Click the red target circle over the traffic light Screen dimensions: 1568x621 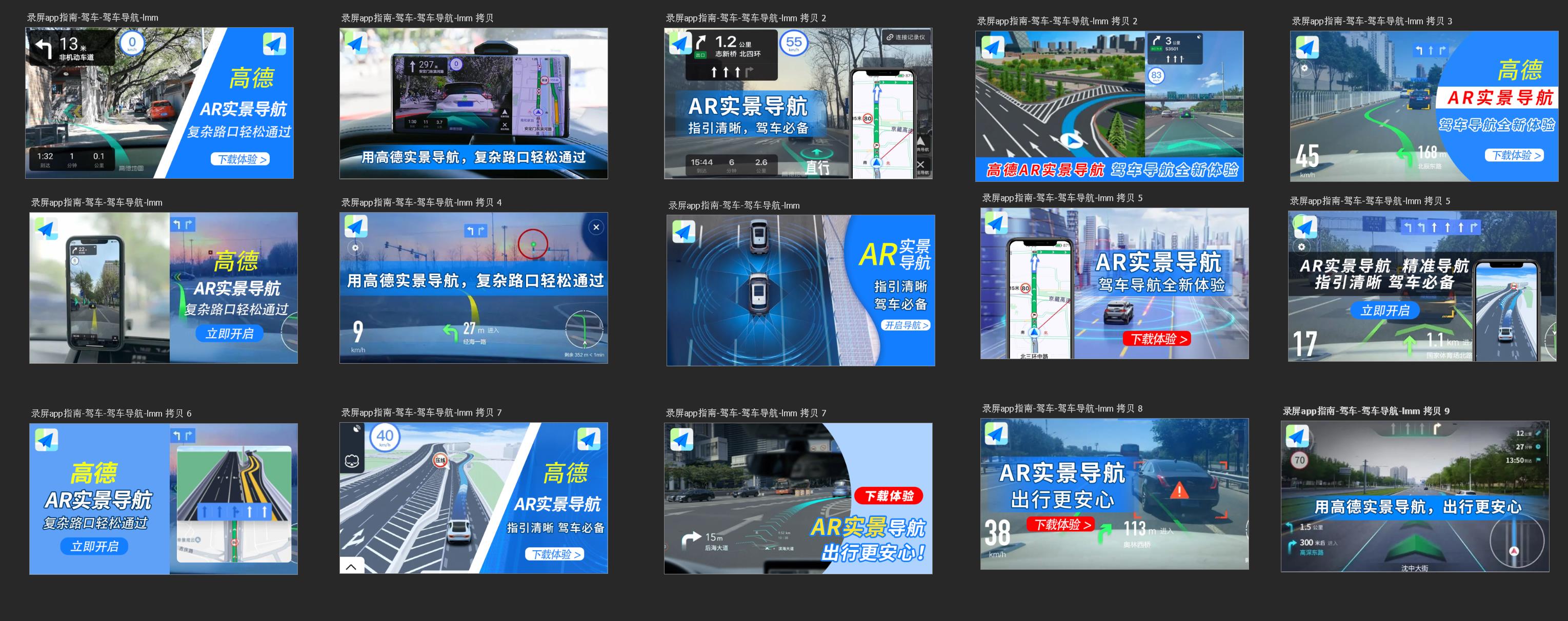coord(533,244)
